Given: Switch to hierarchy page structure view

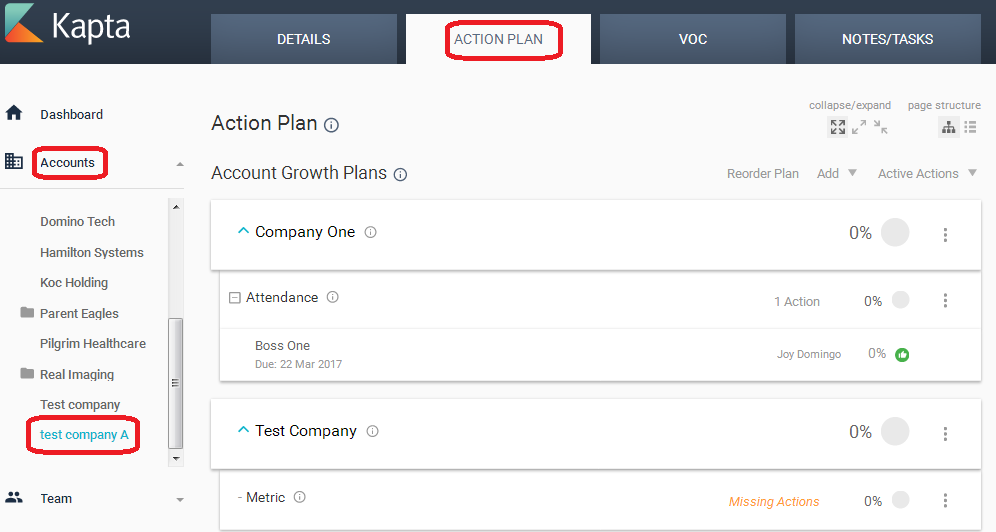Looking at the screenshot, I should 948,127.
